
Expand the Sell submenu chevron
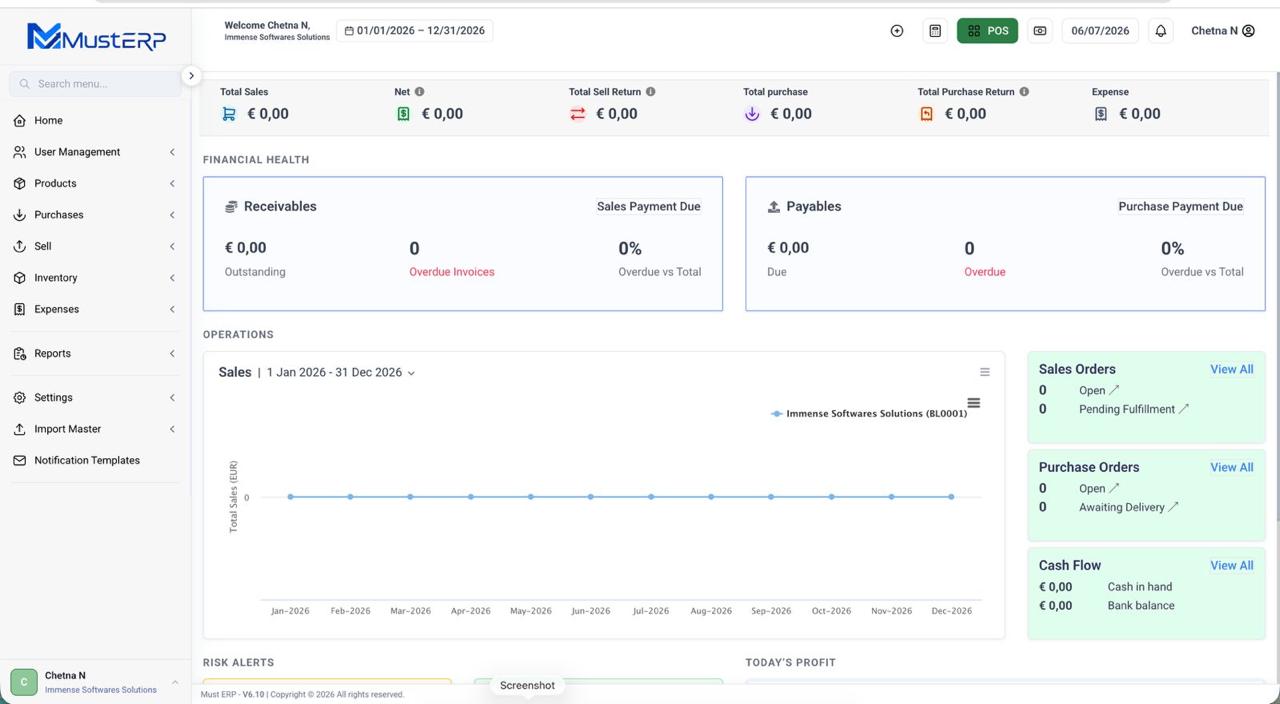click(172, 246)
